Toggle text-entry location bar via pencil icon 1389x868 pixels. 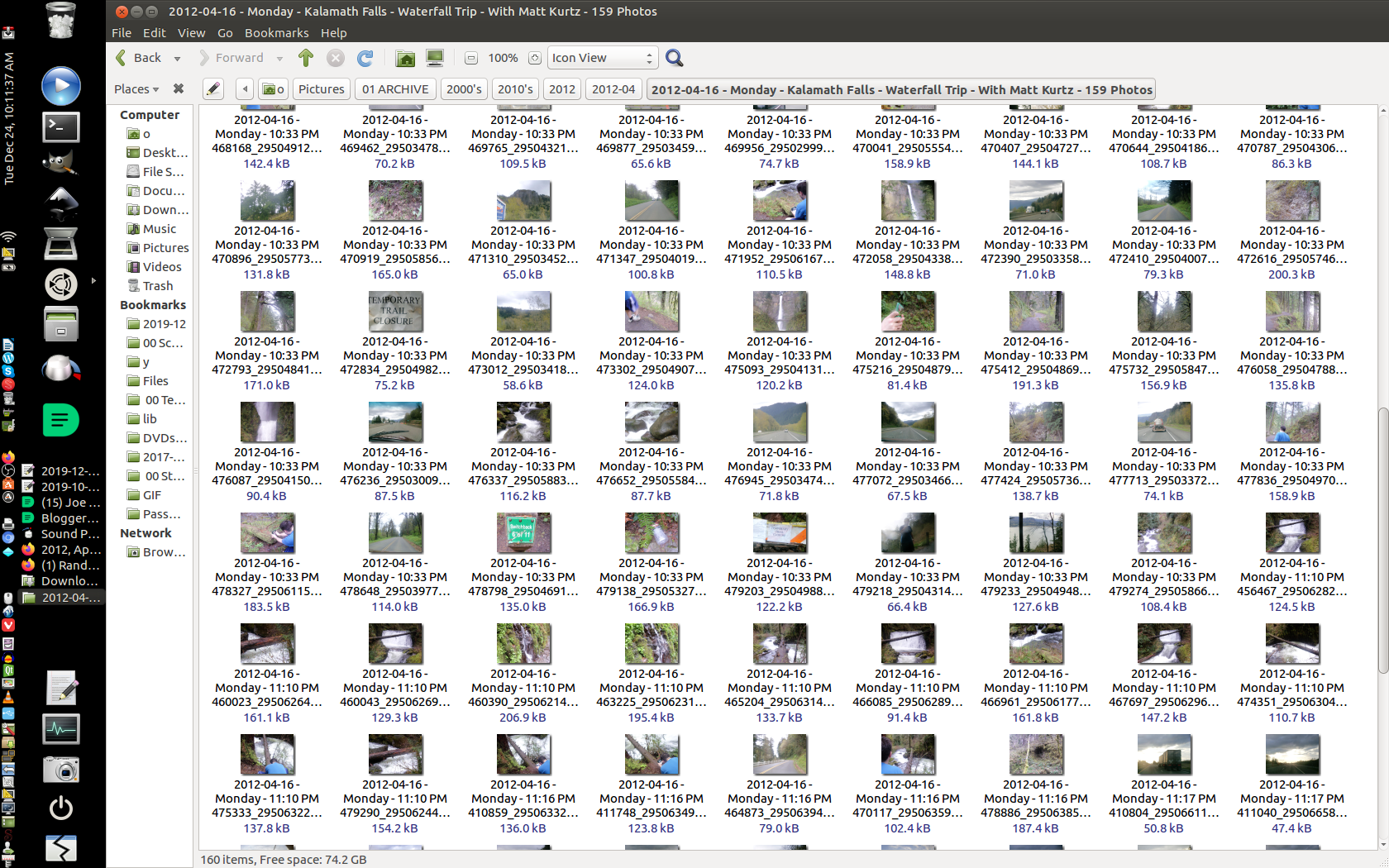[x=212, y=88]
